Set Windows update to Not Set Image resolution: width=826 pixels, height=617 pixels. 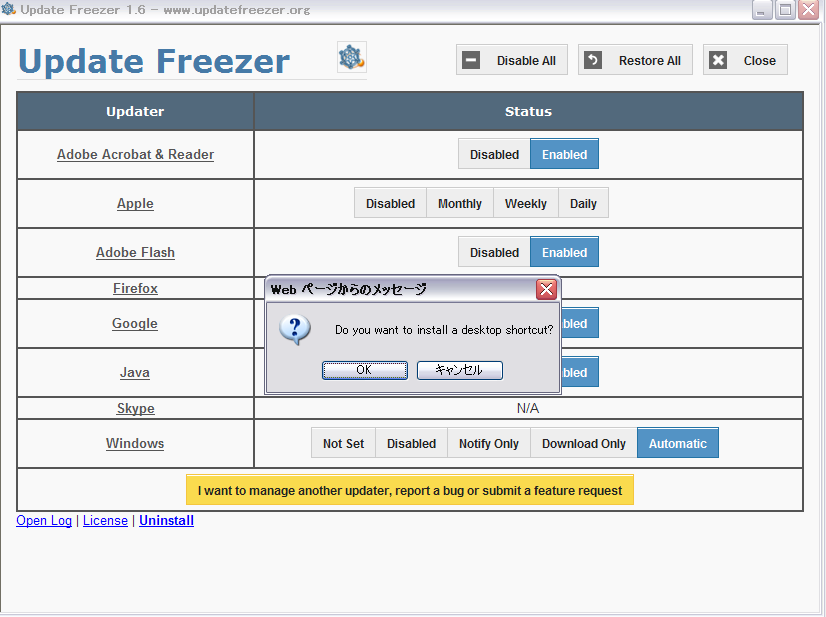point(343,443)
